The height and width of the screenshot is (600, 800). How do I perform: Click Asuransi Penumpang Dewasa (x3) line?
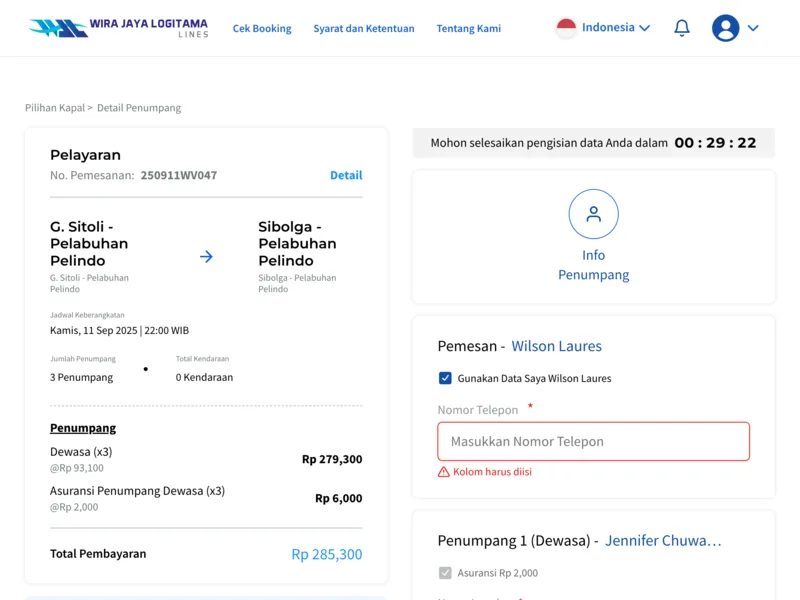click(x=137, y=491)
